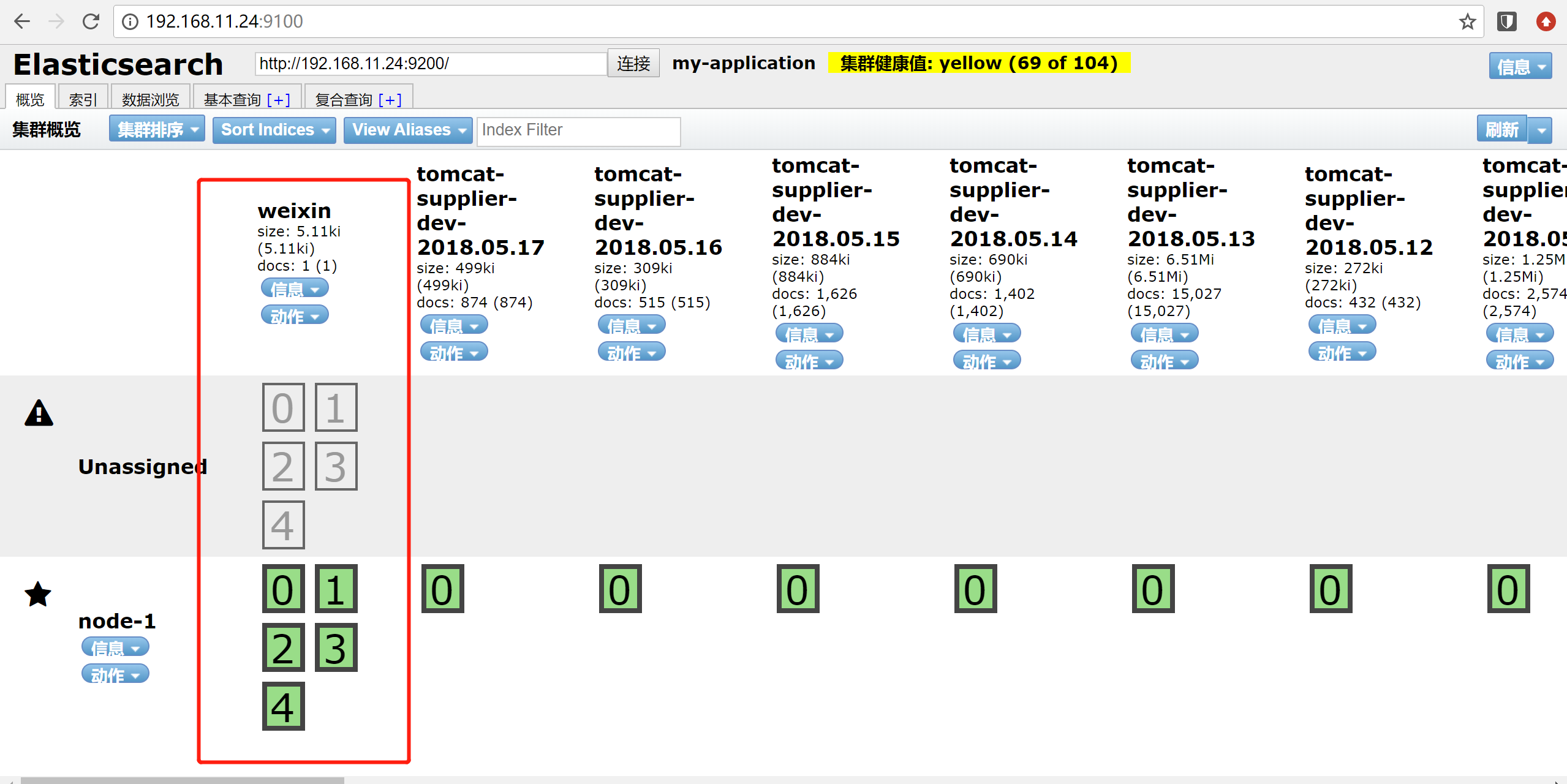This screenshot has width=1567, height=784.
Task: Click the browser reload icon
Action: pyautogui.click(x=91, y=22)
